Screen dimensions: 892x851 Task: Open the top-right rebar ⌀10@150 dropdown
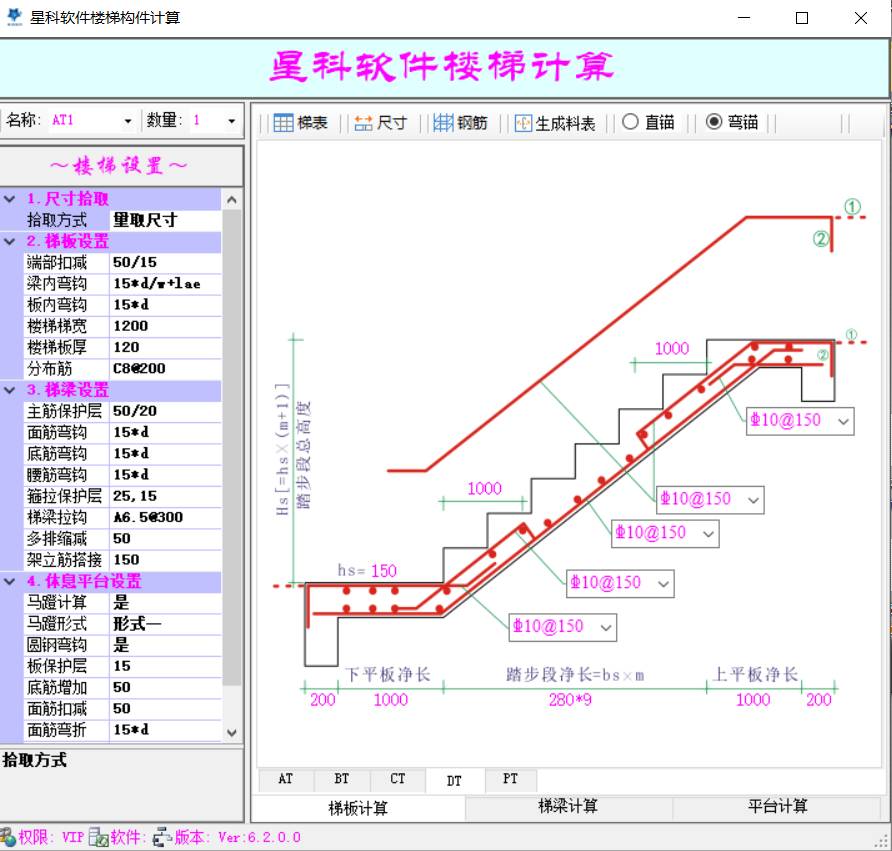[x=843, y=422]
